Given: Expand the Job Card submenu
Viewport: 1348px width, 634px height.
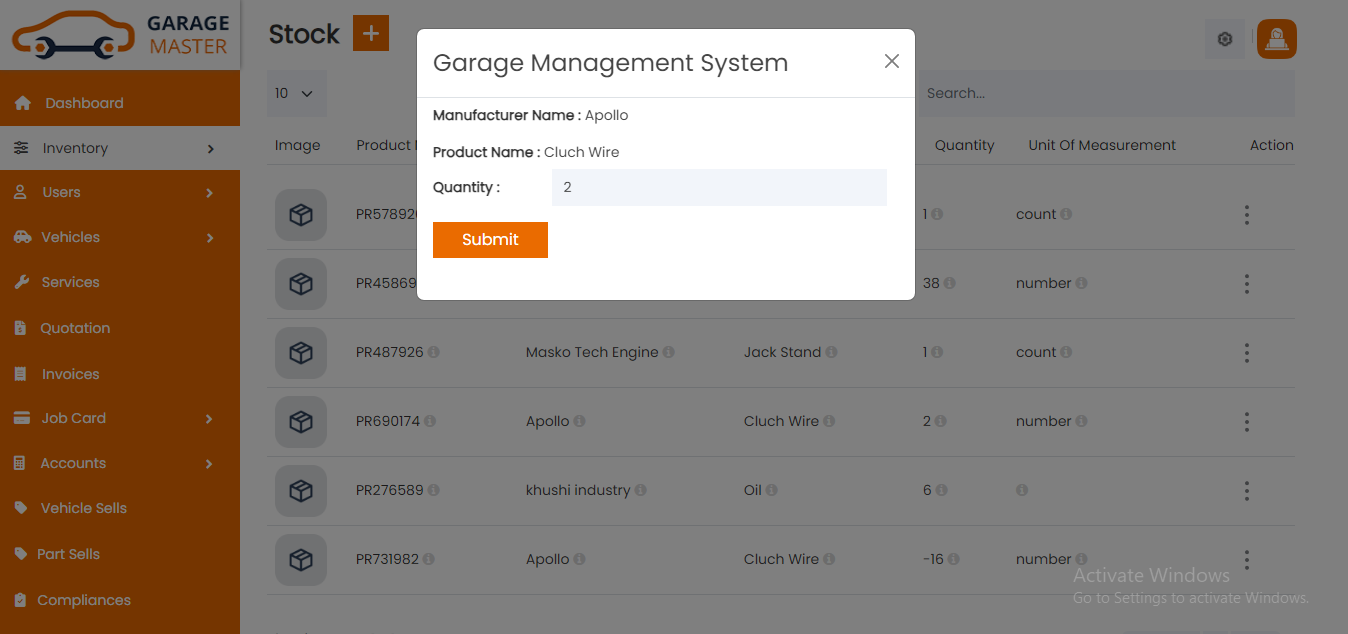Looking at the screenshot, I should [120, 419].
